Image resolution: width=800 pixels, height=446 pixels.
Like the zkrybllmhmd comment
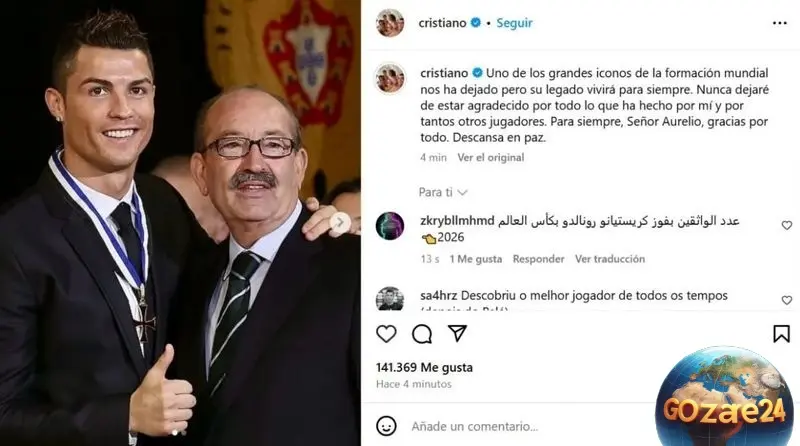tap(787, 225)
